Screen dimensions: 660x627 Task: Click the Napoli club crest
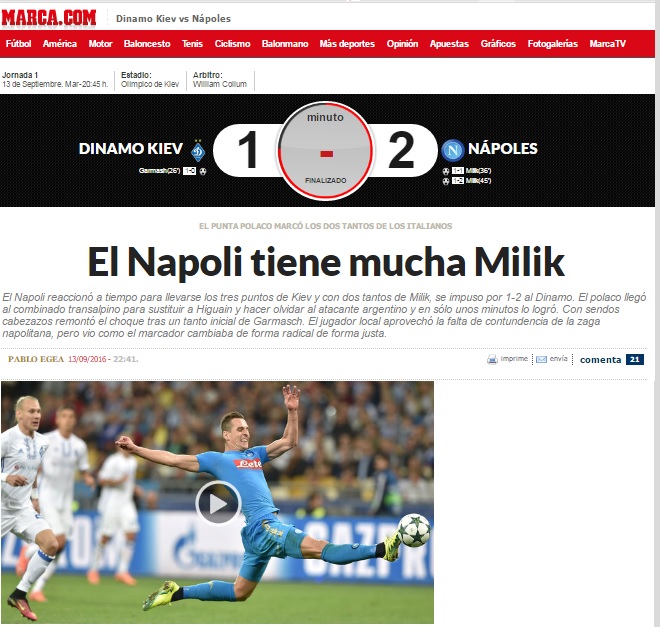pyautogui.click(x=453, y=150)
